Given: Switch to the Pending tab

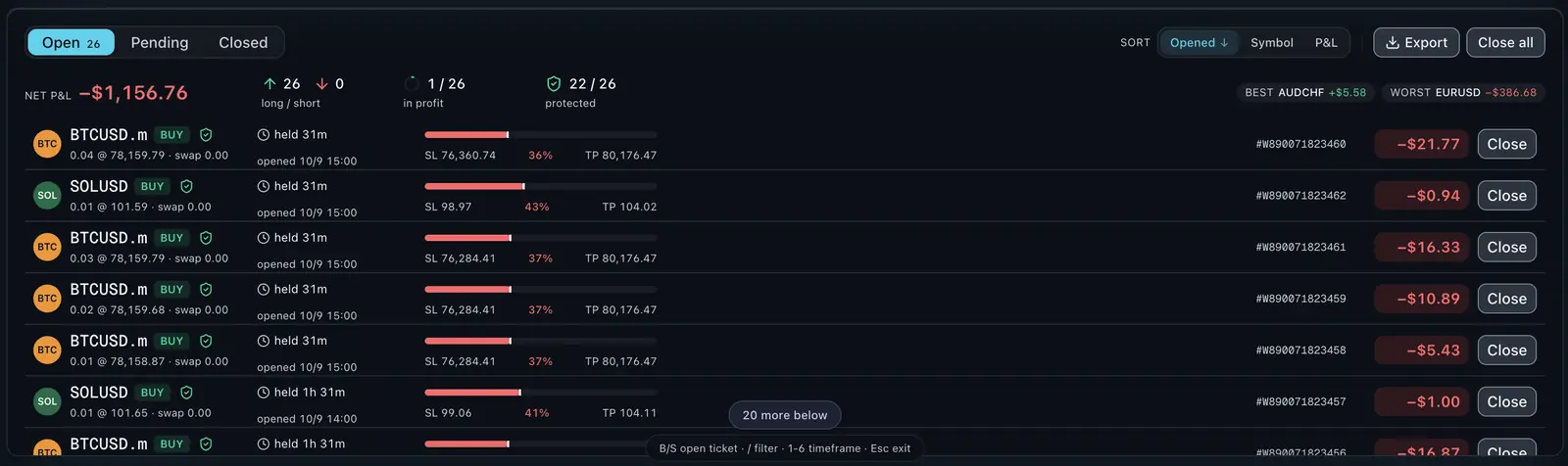Looking at the screenshot, I should (x=160, y=43).
